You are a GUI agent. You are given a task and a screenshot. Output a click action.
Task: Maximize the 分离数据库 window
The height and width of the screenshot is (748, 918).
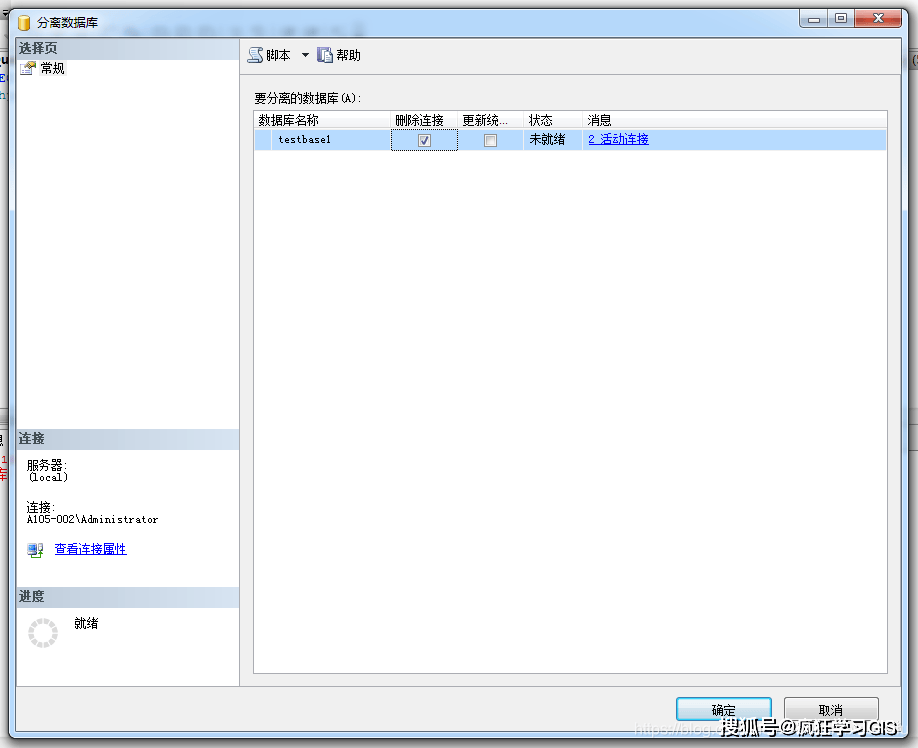pos(841,19)
